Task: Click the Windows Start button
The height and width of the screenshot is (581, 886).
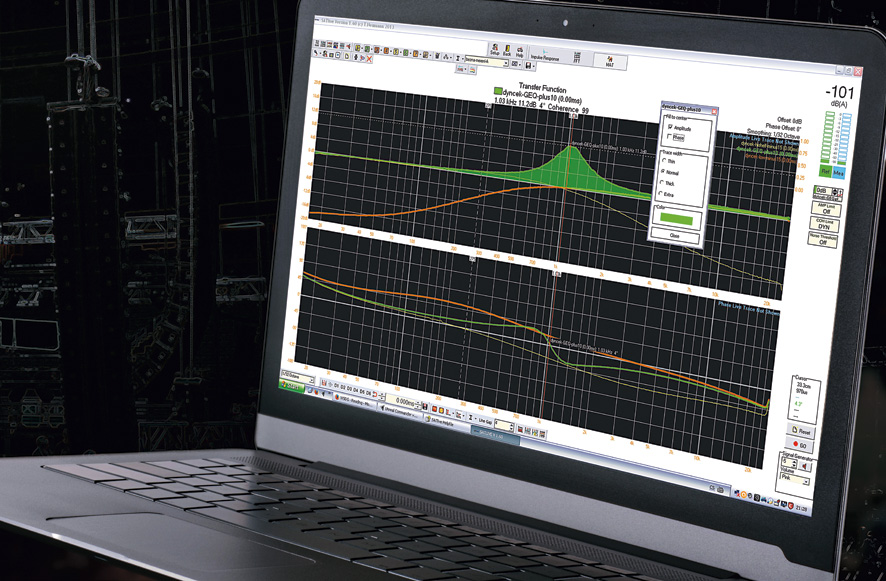Action: 292,386
